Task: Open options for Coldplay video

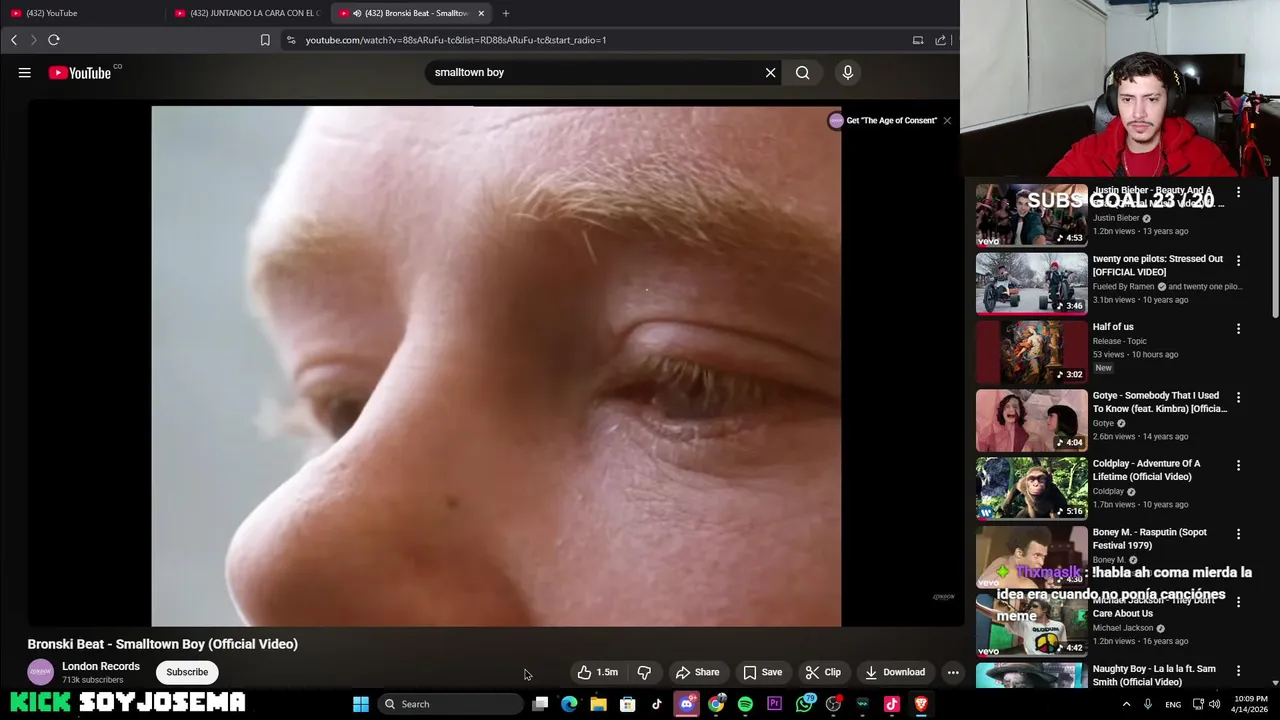Action: coord(1238,465)
